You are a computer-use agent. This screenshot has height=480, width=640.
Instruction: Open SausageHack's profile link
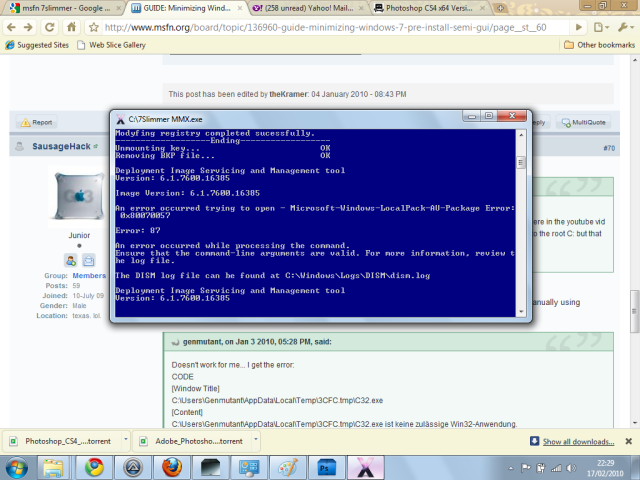(x=61, y=146)
